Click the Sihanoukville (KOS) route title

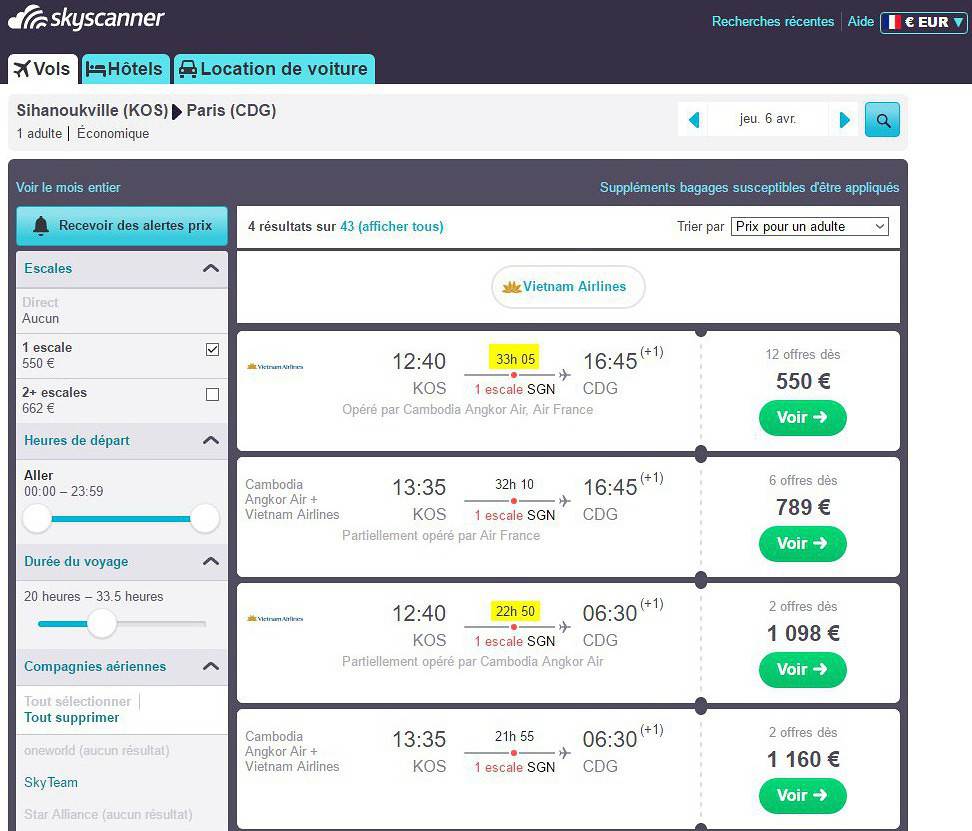[92, 110]
